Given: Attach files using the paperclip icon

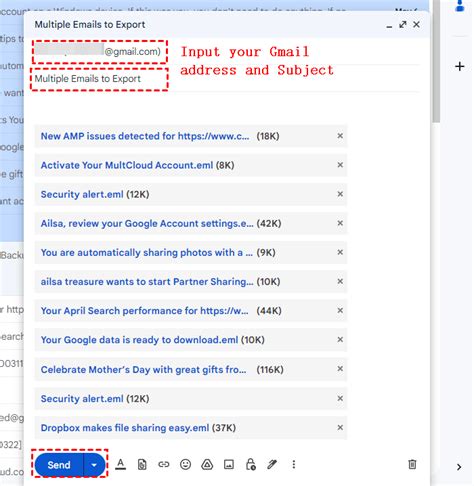Looking at the screenshot, I should pyautogui.click(x=142, y=464).
